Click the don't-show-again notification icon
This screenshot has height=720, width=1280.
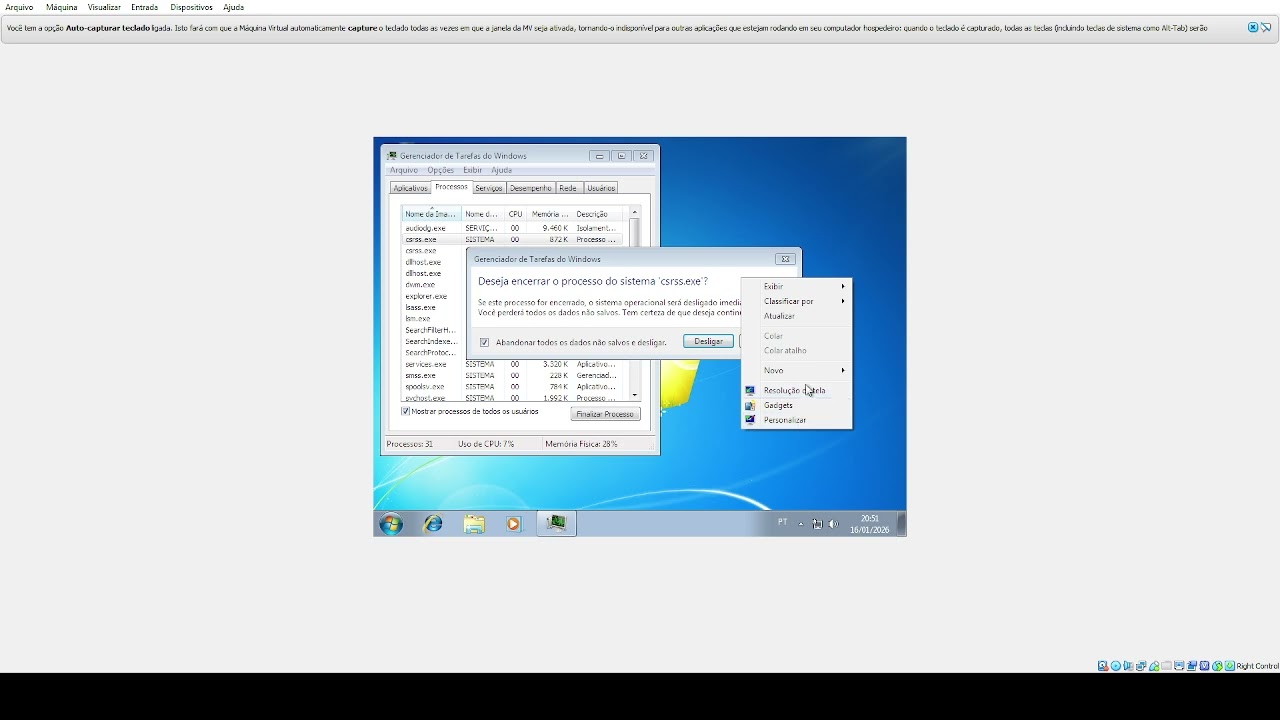click(x=1266, y=28)
